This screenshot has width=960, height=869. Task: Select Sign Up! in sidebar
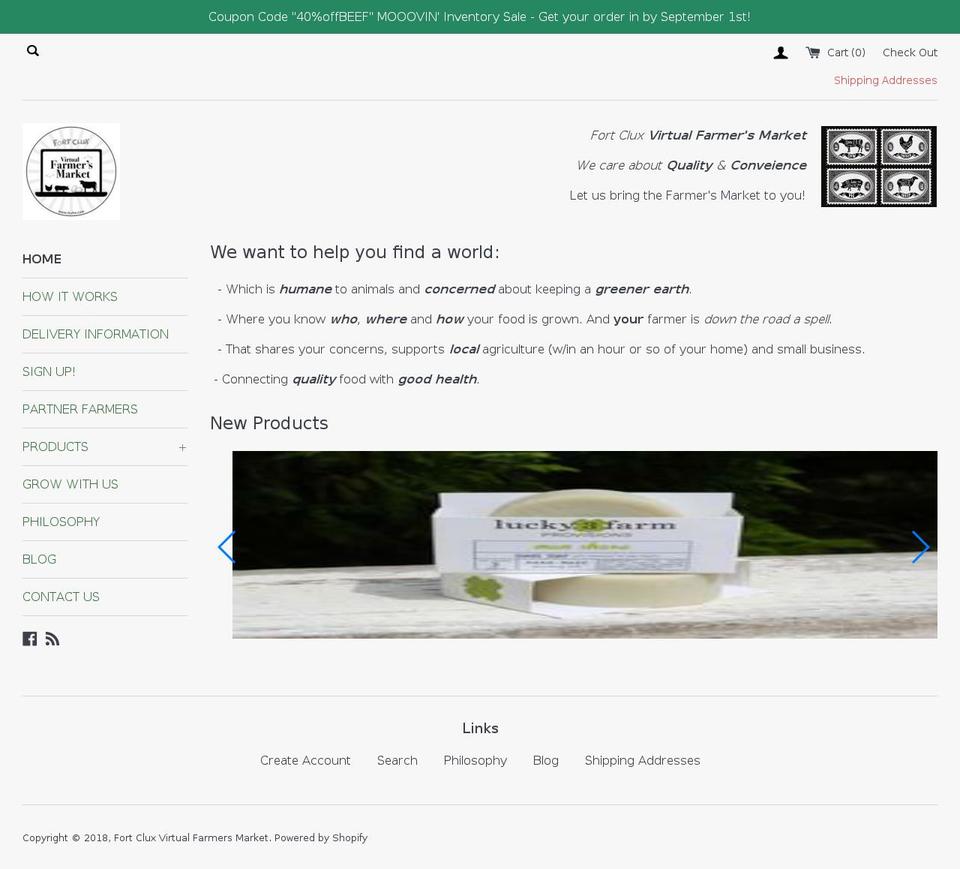pyautogui.click(x=49, y=372)
